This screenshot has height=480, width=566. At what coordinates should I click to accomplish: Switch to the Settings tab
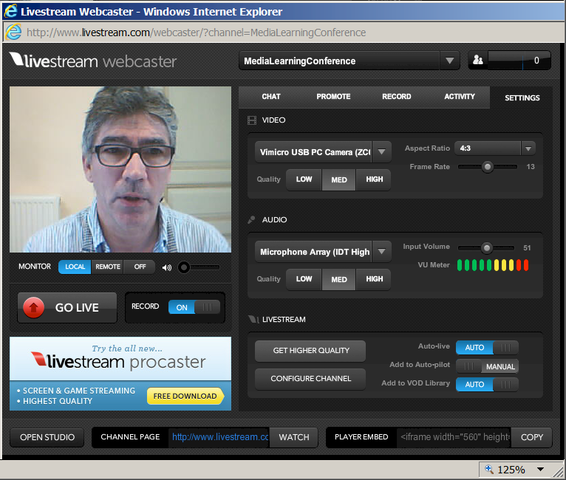(522, 98)
